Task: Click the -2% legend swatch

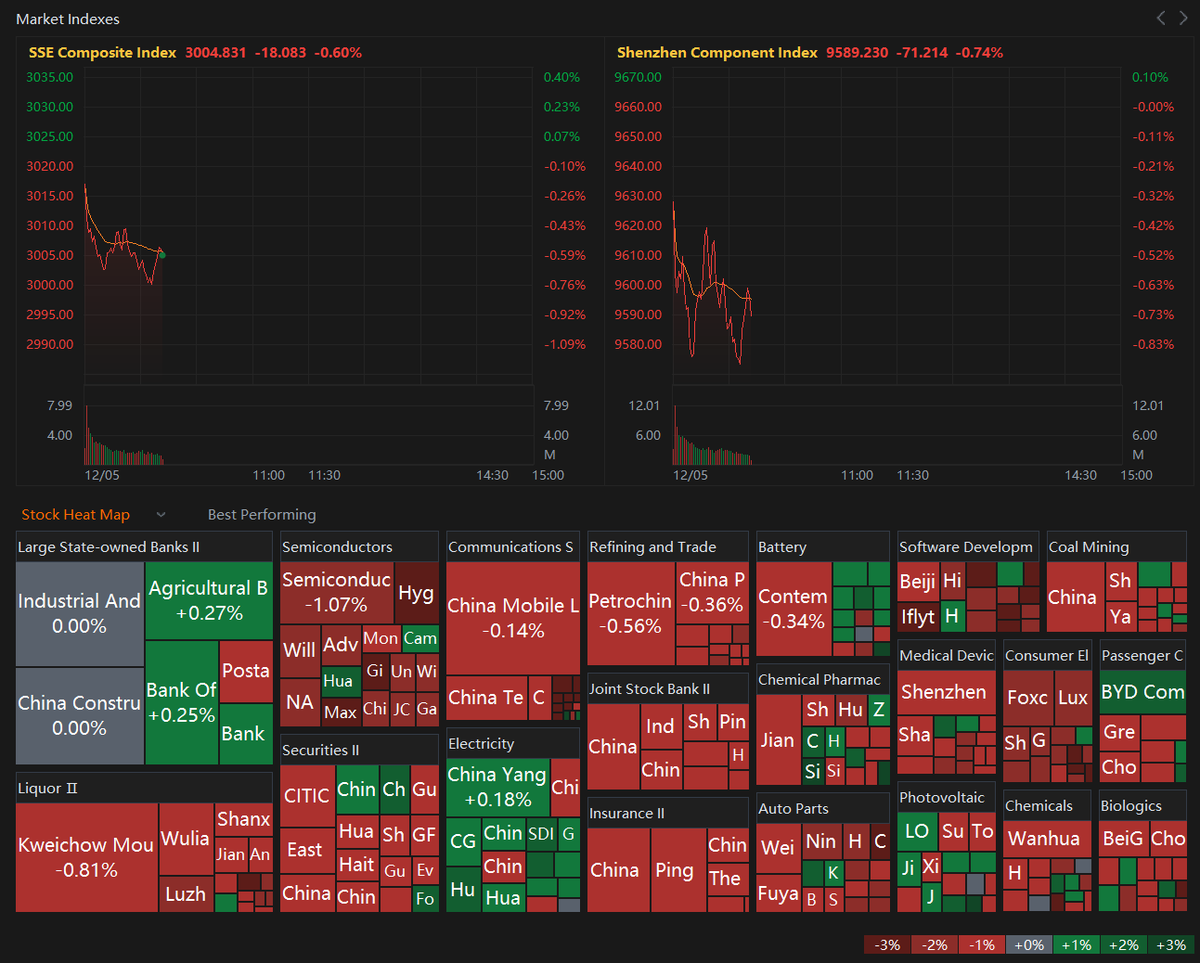Action: (935, 945)
